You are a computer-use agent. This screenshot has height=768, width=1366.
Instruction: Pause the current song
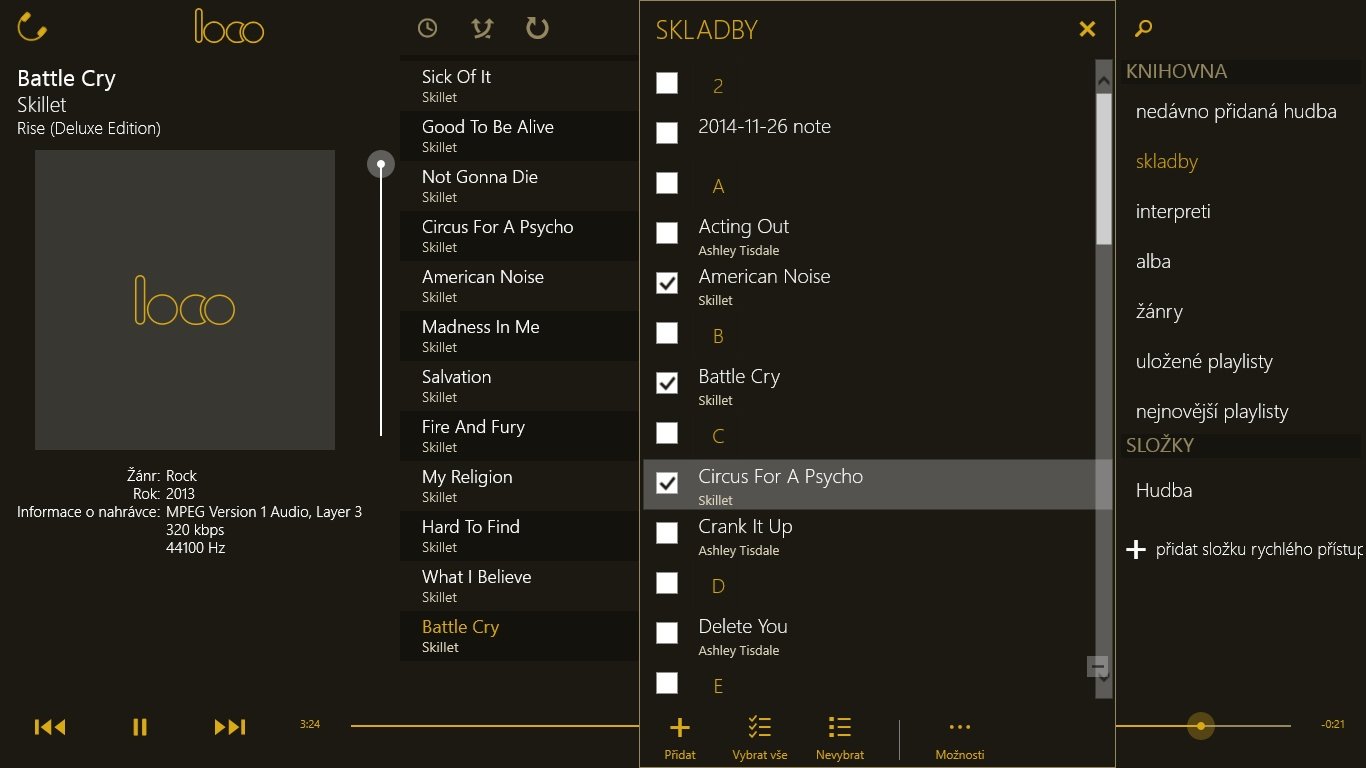point(140,727)
